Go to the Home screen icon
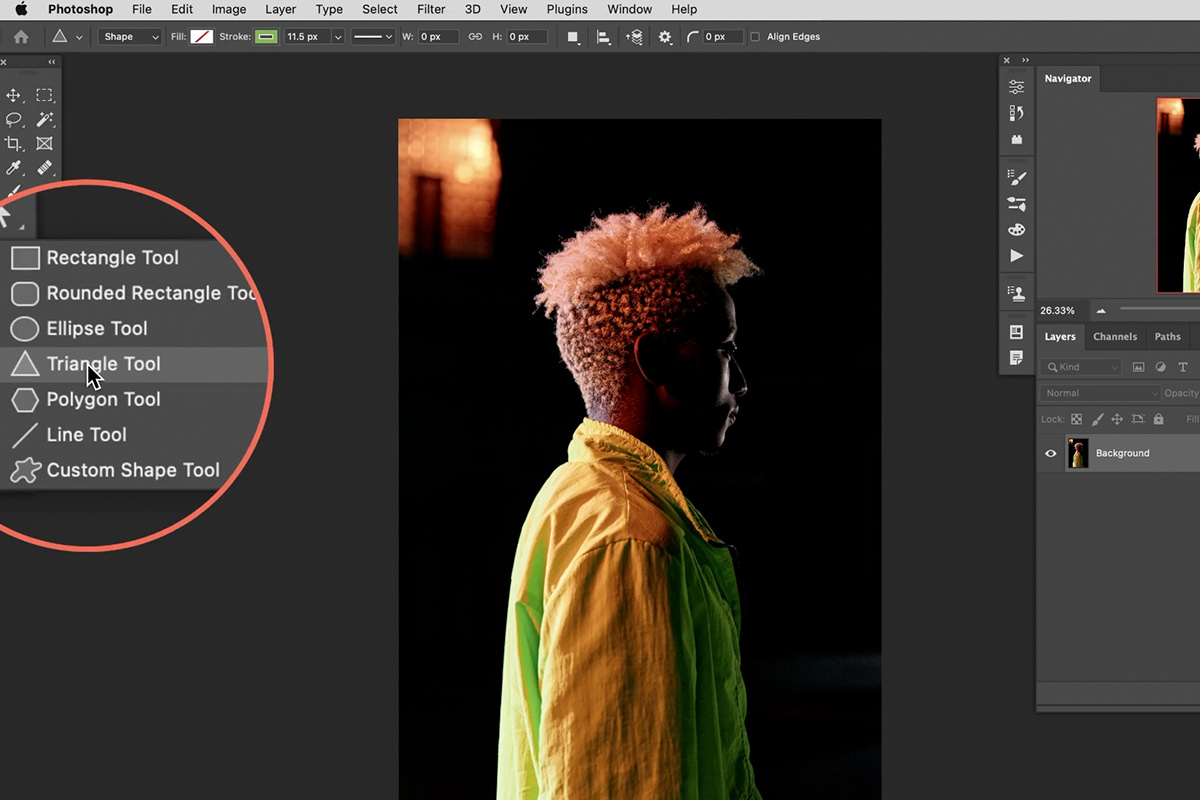 (x=20, y=37)
